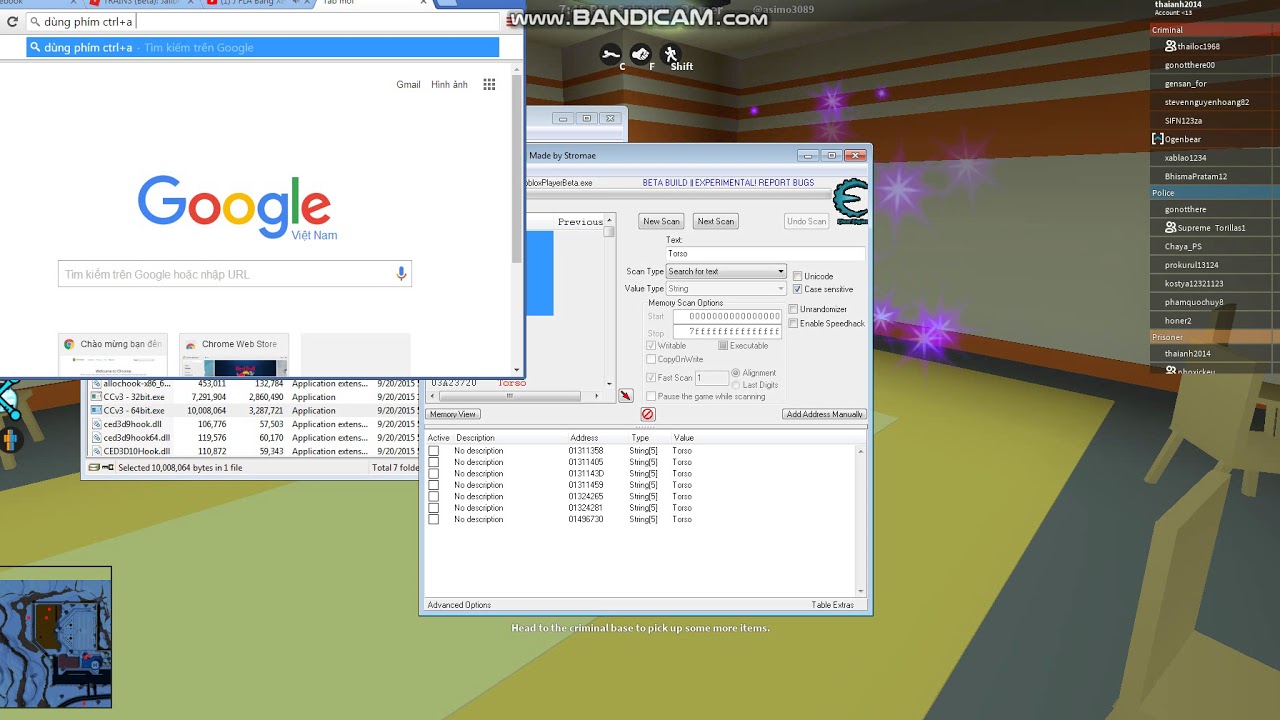Open the Chrome Web Store thumbnail
This screenshot has width=1280, height=720.
click(x=234, y=355)
